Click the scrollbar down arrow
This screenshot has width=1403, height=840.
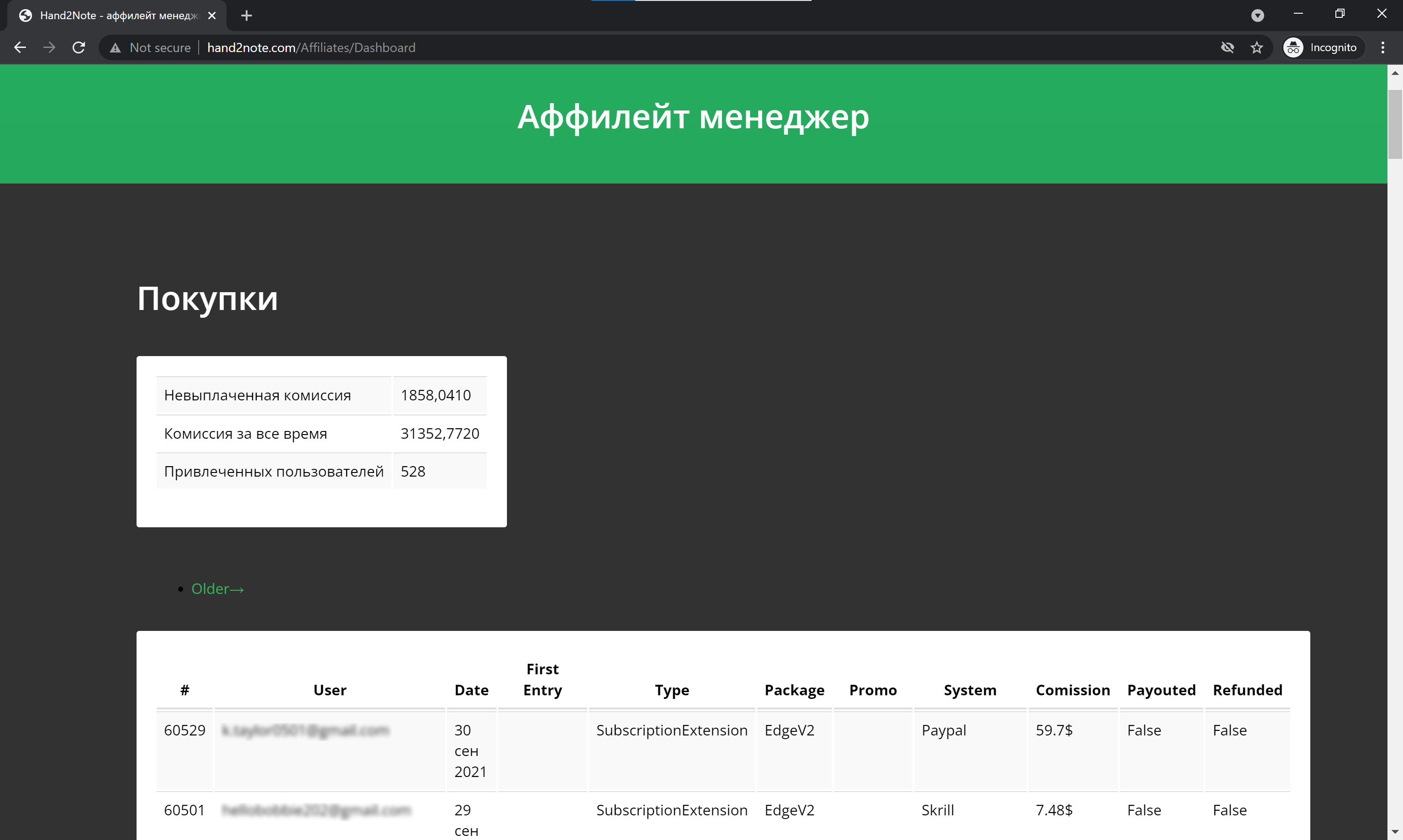tap(1395, 833)
